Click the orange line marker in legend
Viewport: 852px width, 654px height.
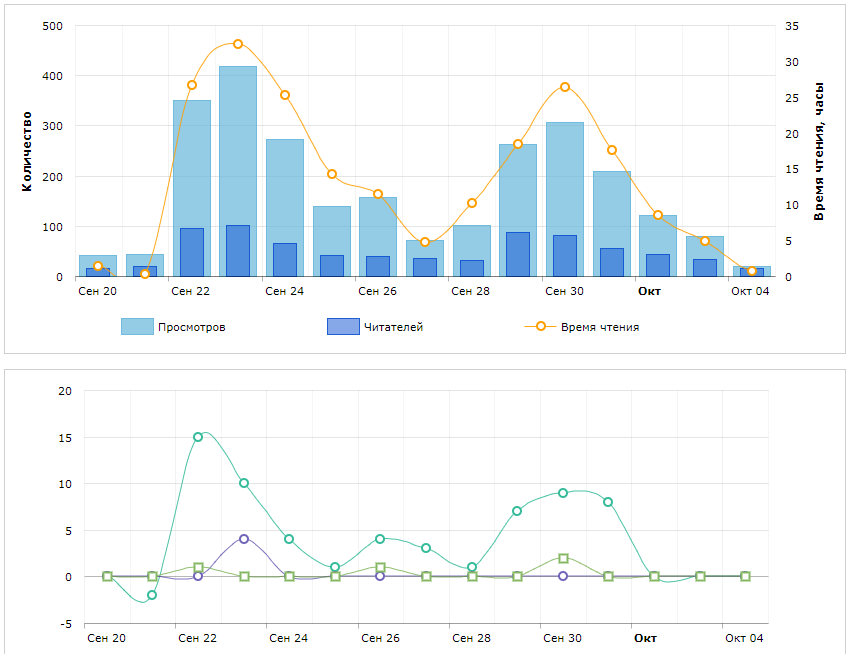click(540, 327)
